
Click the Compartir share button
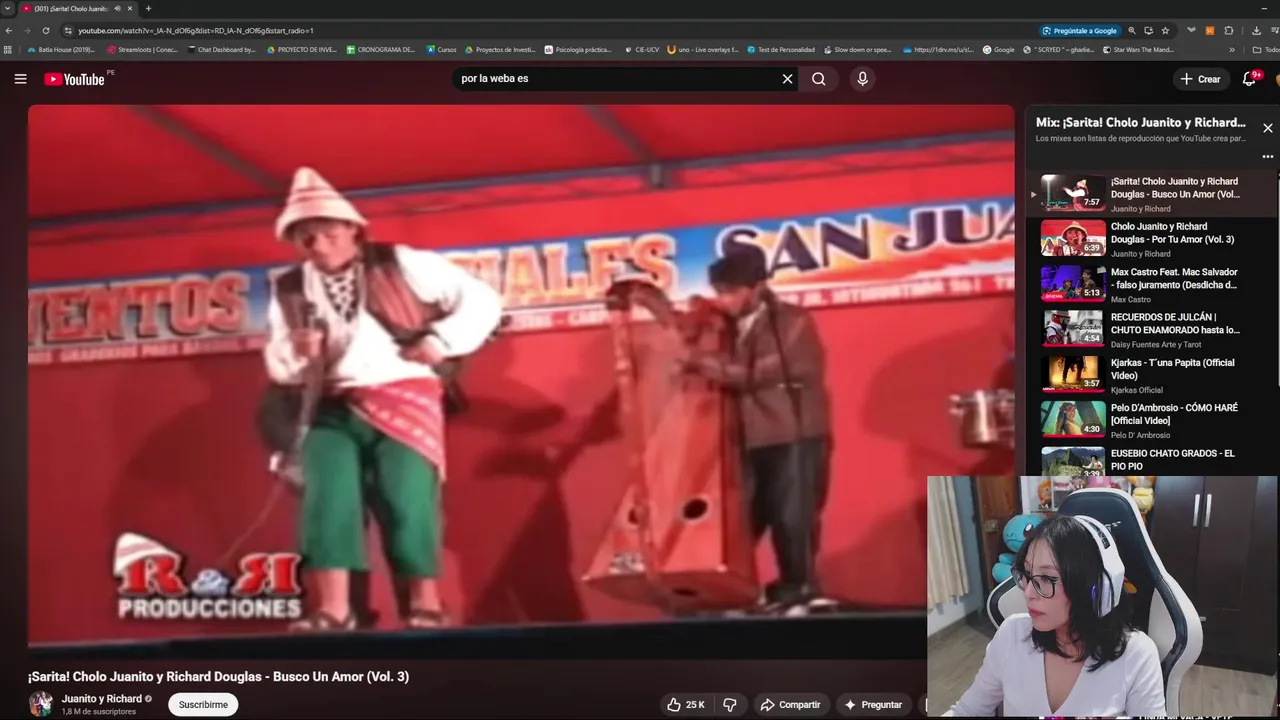pos(789,705)
